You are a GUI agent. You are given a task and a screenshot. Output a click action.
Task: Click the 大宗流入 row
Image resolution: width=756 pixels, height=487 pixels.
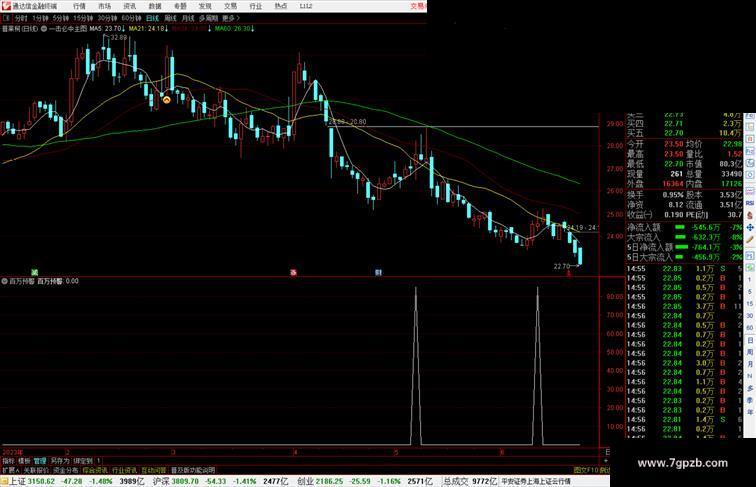click(x=685, y=237)
